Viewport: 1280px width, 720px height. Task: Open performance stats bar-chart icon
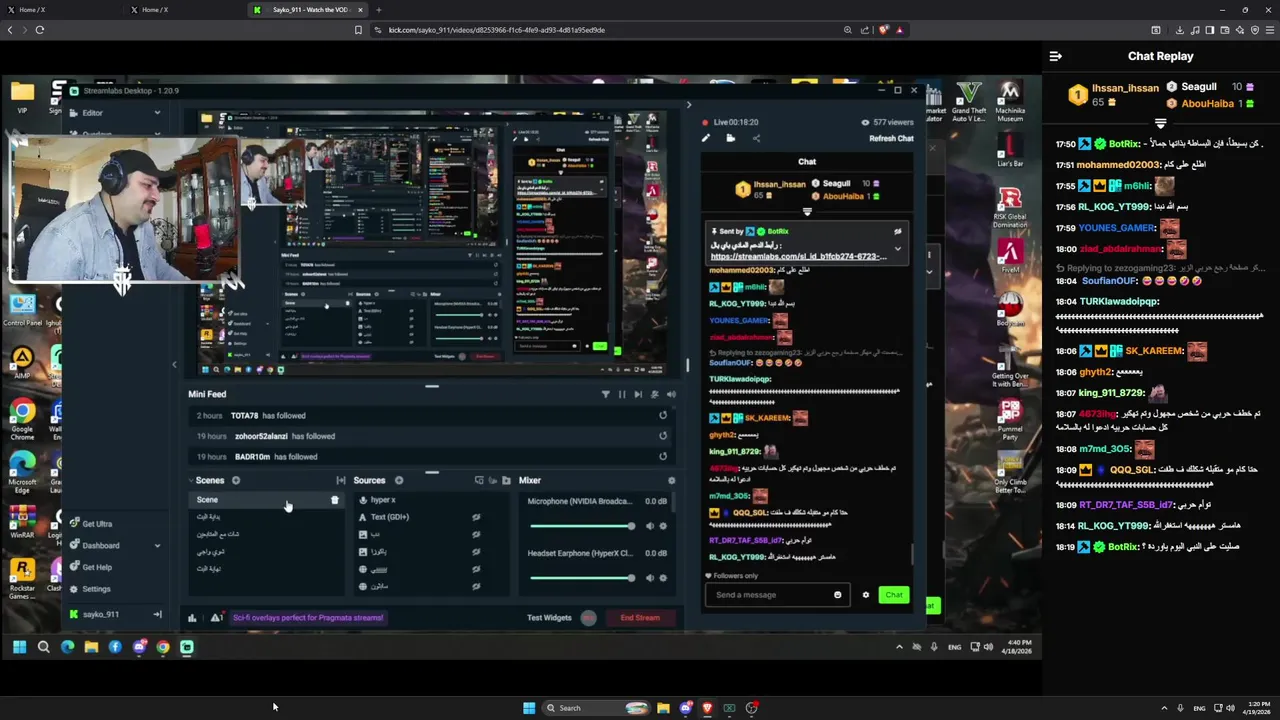point(192,617)
